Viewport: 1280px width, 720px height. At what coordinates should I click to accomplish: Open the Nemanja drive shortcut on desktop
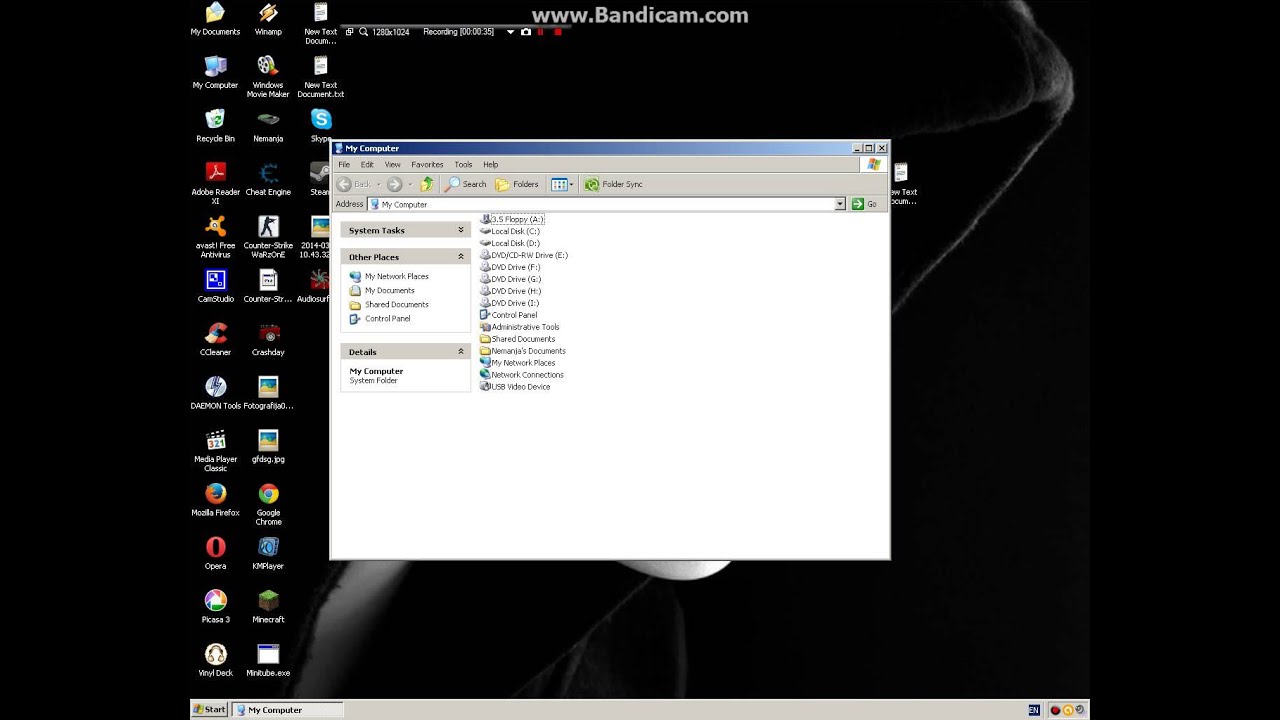268,126
